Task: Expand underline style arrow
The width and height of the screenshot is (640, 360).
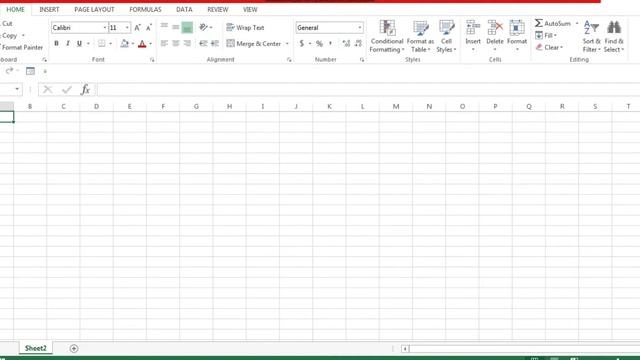Action: click(88, 43)
